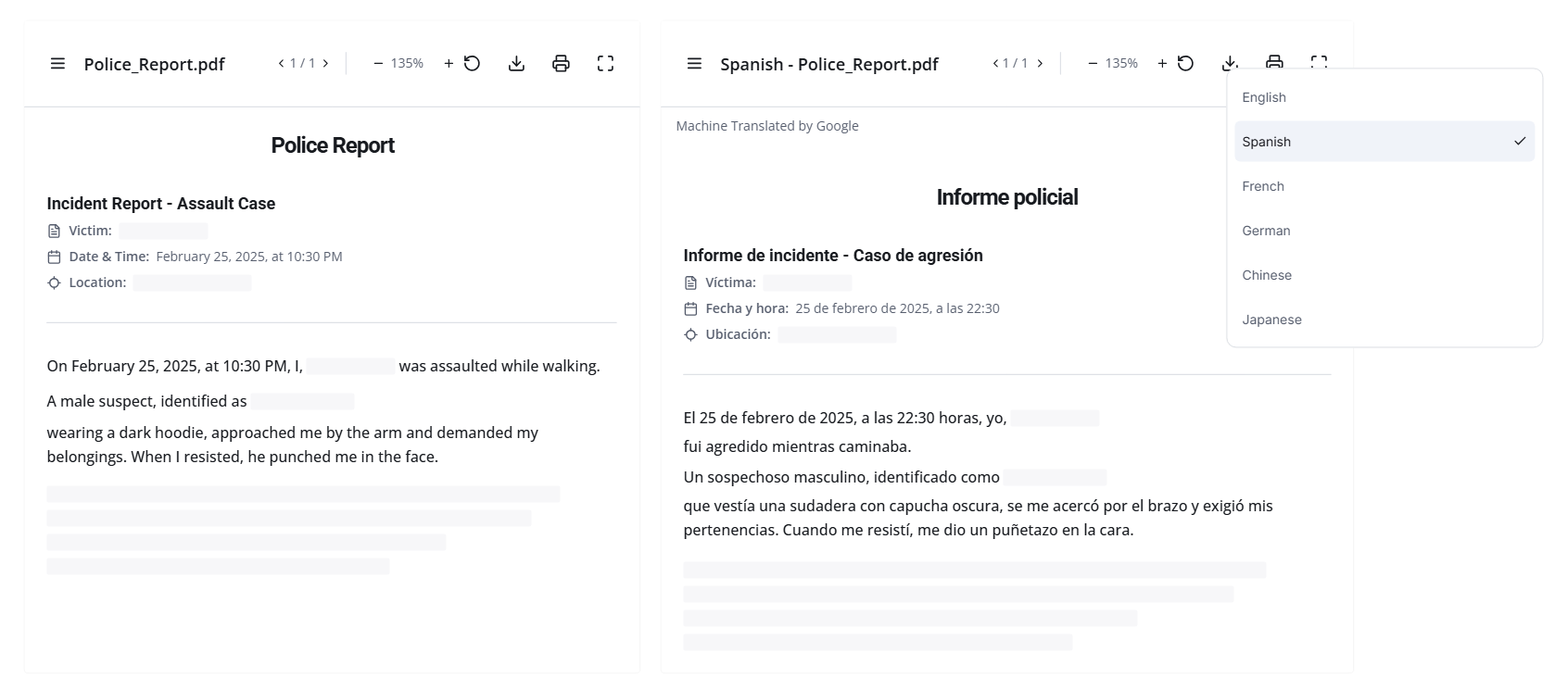Image resolution: width=1568 pixels, height=690 pixels.
Task: Click 'fui agredido mientras caminaba.' line
Action: click(x=797, y=446)
